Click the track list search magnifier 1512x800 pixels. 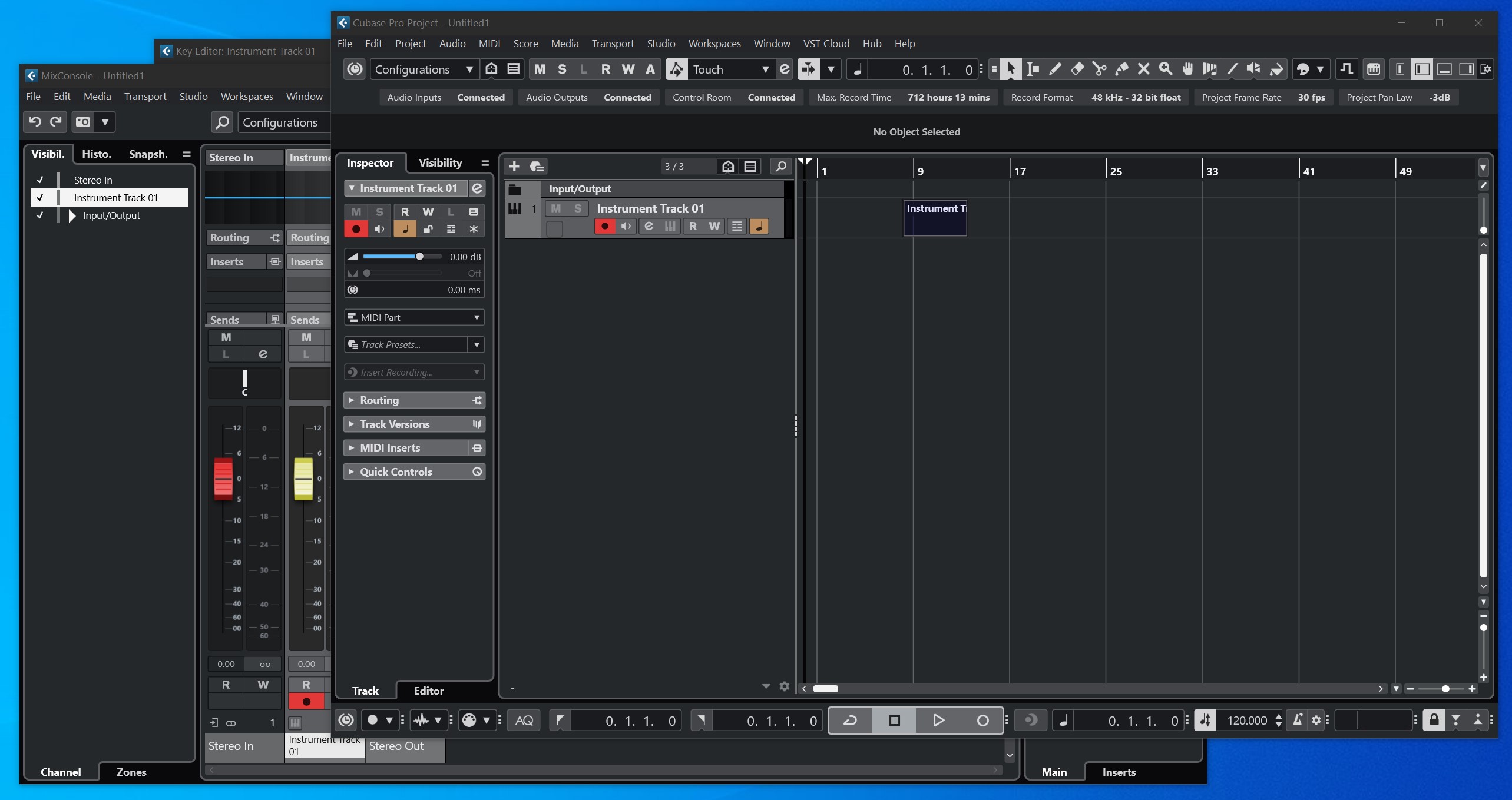point(780,166)
